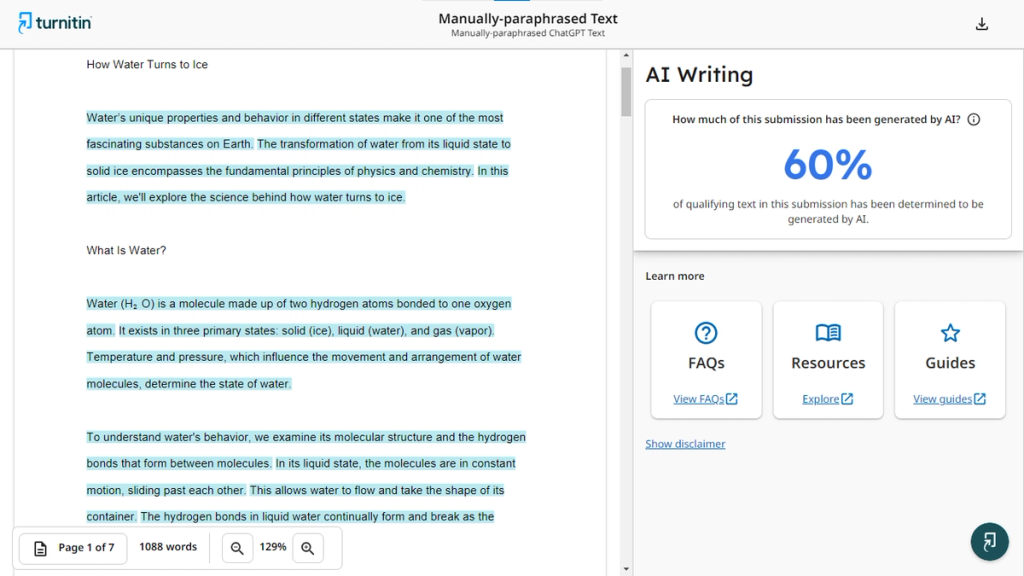1024x576 pixels.
Task: Open the teal chat bubble in the corner
Action: point(989,541)
